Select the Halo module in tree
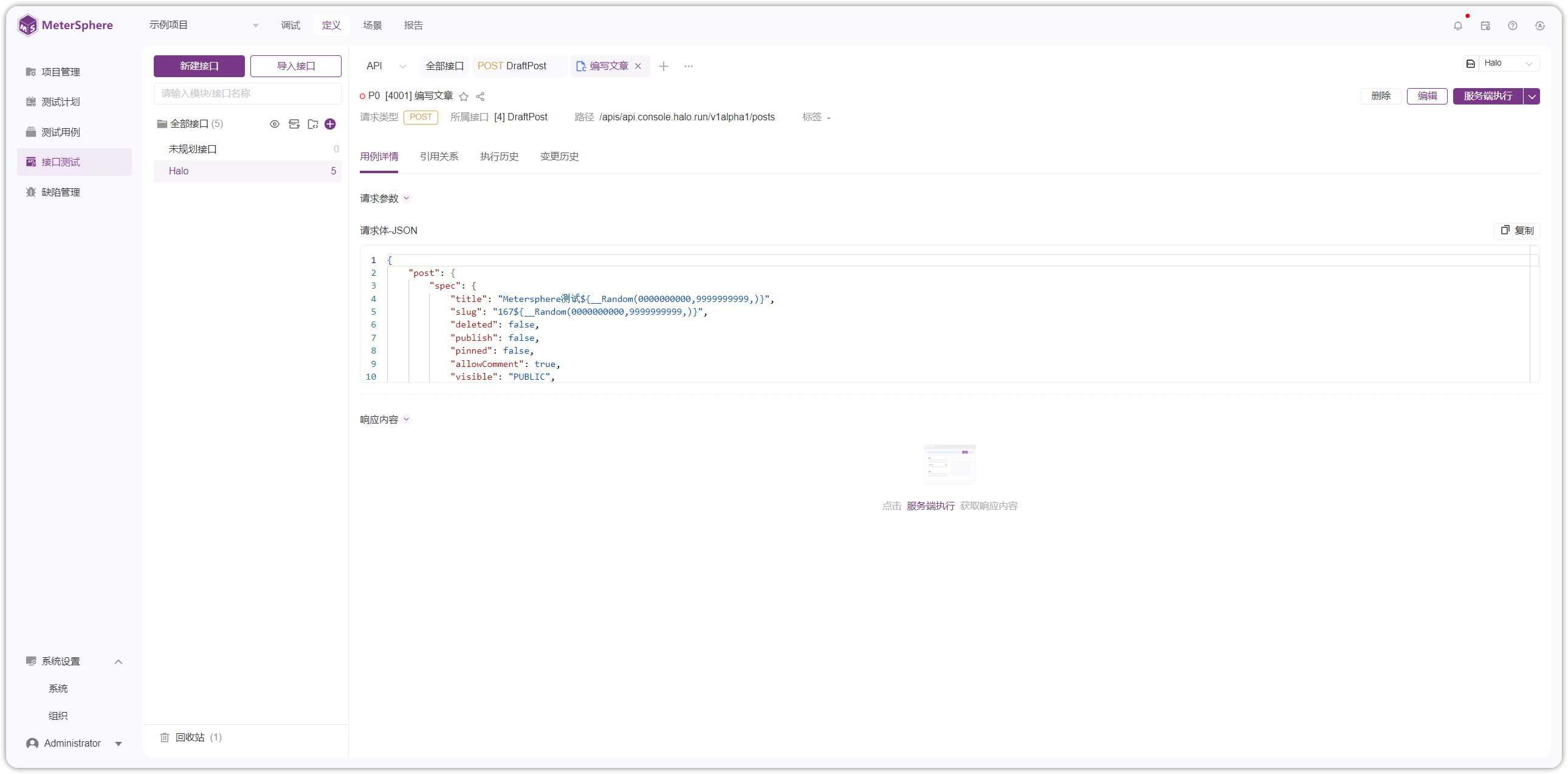The height and width of the screenshot is (774, 1568). [248, 171]
